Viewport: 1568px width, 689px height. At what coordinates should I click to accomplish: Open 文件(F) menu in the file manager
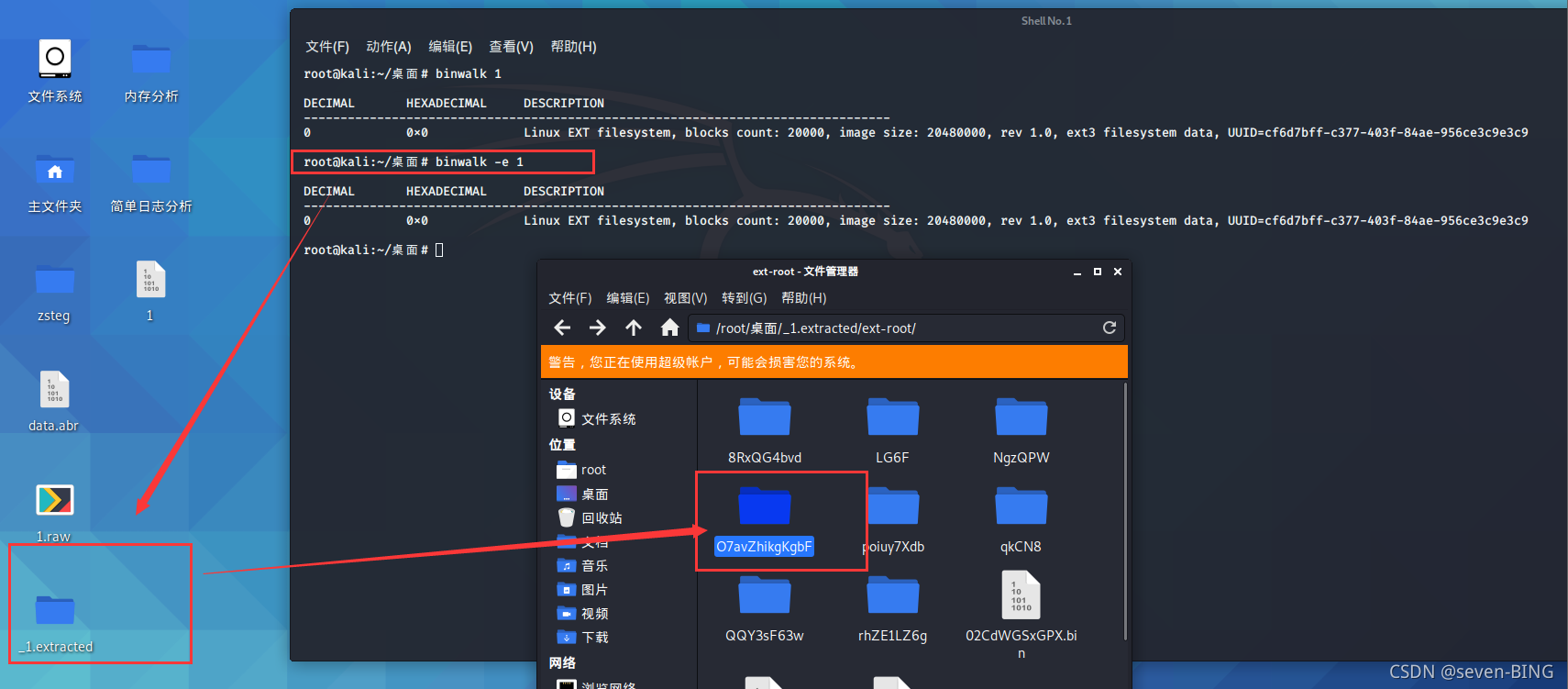pyautogui.click(x=570, y=298)
